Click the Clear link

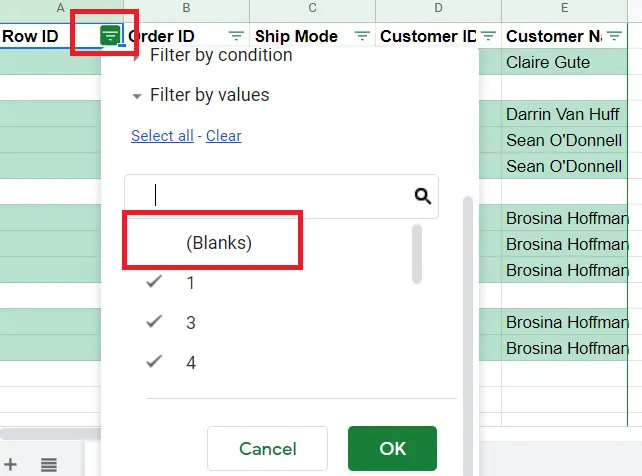tap(224, 136)
